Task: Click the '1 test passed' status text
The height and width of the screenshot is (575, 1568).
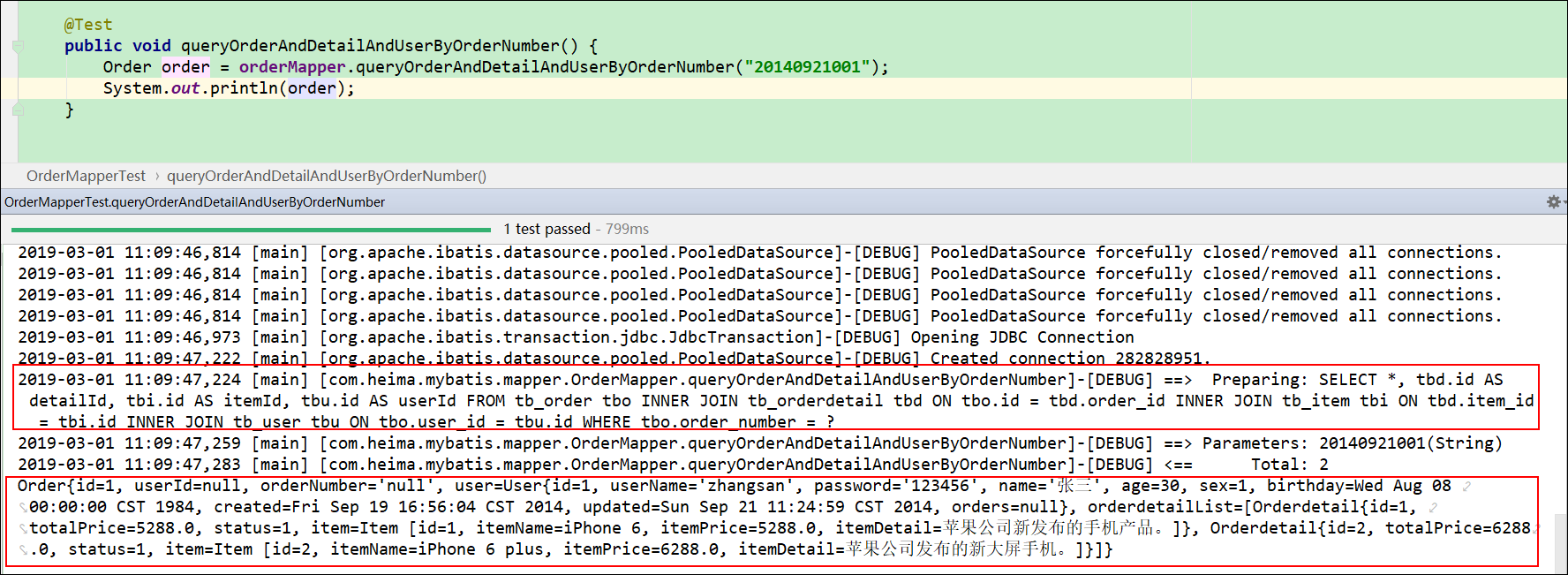Action: [x=547, y=229]
